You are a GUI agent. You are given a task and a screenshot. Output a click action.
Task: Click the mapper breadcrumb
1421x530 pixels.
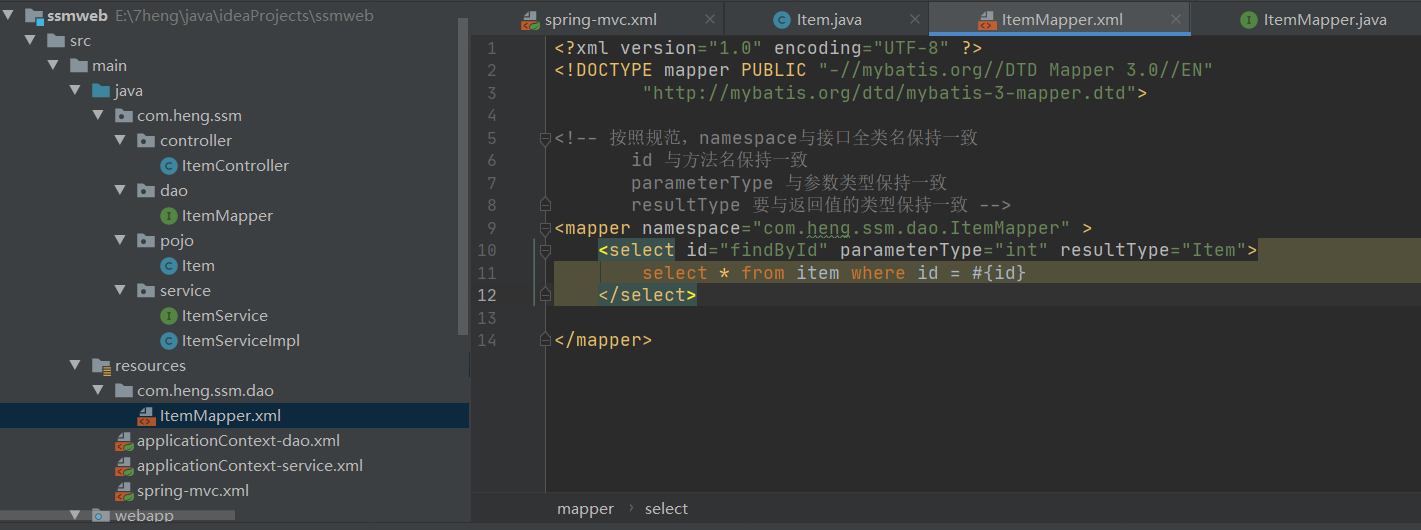click(x=585, y=509)
